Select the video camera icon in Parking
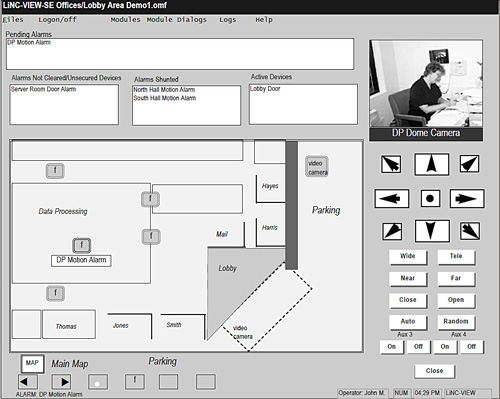Screen dimensions: 500x399 [x=317, y=167]
